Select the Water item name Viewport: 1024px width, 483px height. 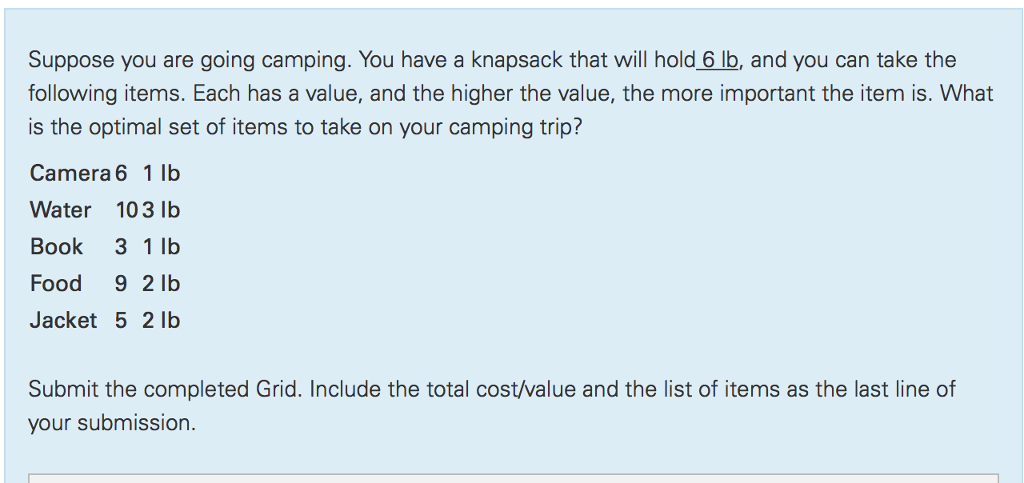pyautogui.click(x=60, y=210)
